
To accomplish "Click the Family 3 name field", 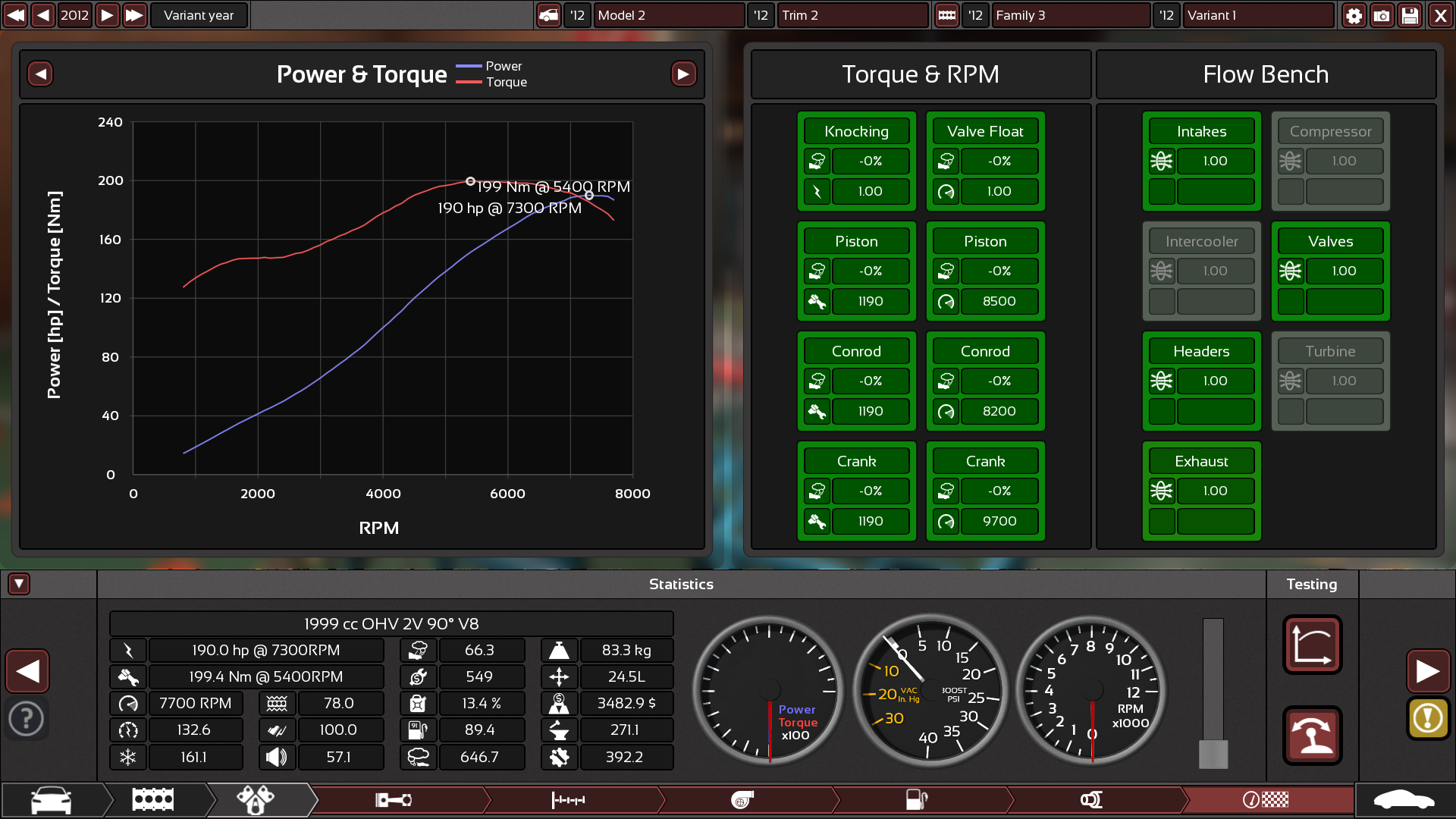I will pyautogui.click(x=1072, y=15).
